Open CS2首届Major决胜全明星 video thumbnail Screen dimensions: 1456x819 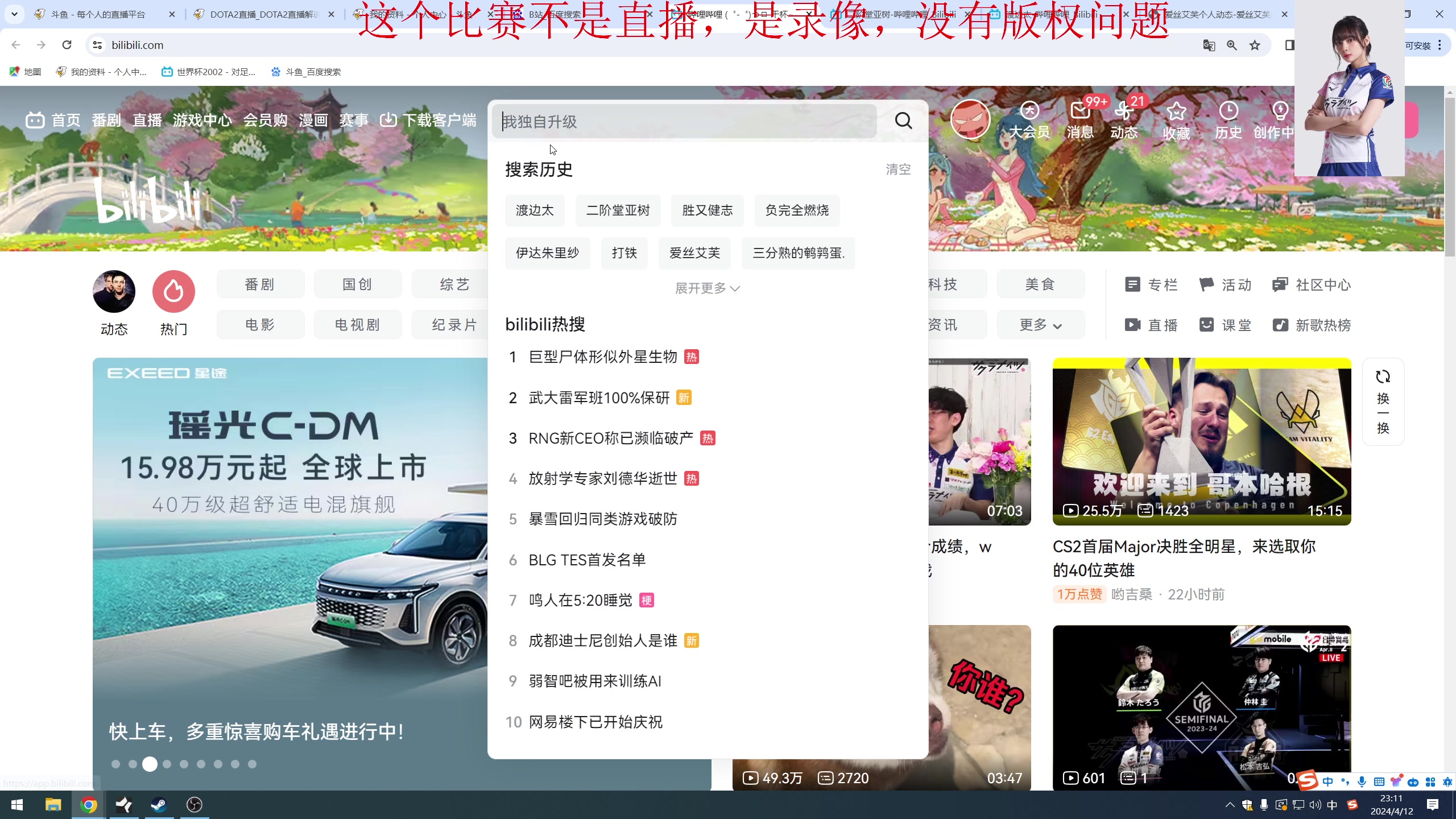coord(1202,441)
